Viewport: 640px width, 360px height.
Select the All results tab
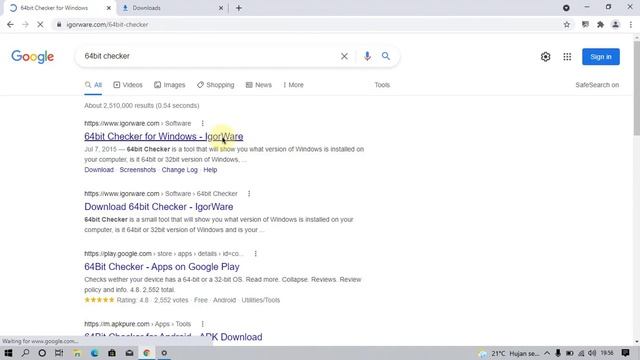(x=93, y=85)
